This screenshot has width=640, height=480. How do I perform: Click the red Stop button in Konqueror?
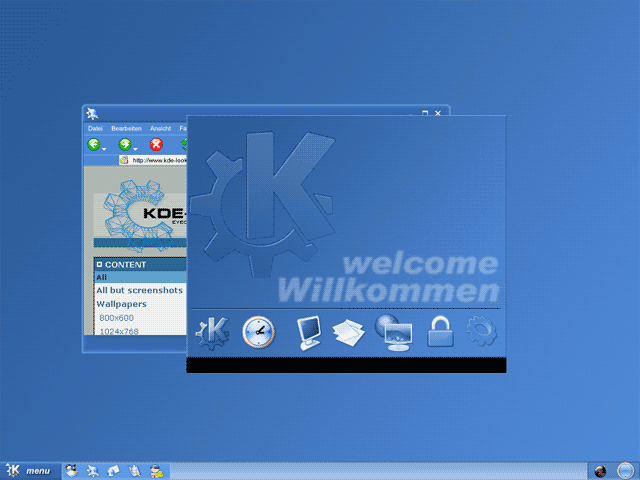[156, 144]
